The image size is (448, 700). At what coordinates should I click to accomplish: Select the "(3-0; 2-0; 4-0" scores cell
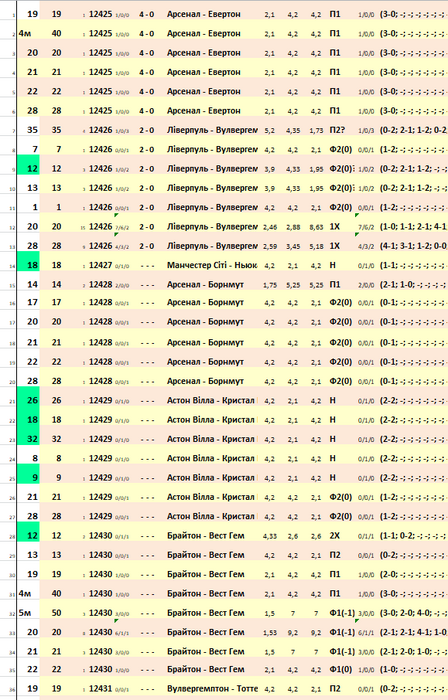coord(413,612)
